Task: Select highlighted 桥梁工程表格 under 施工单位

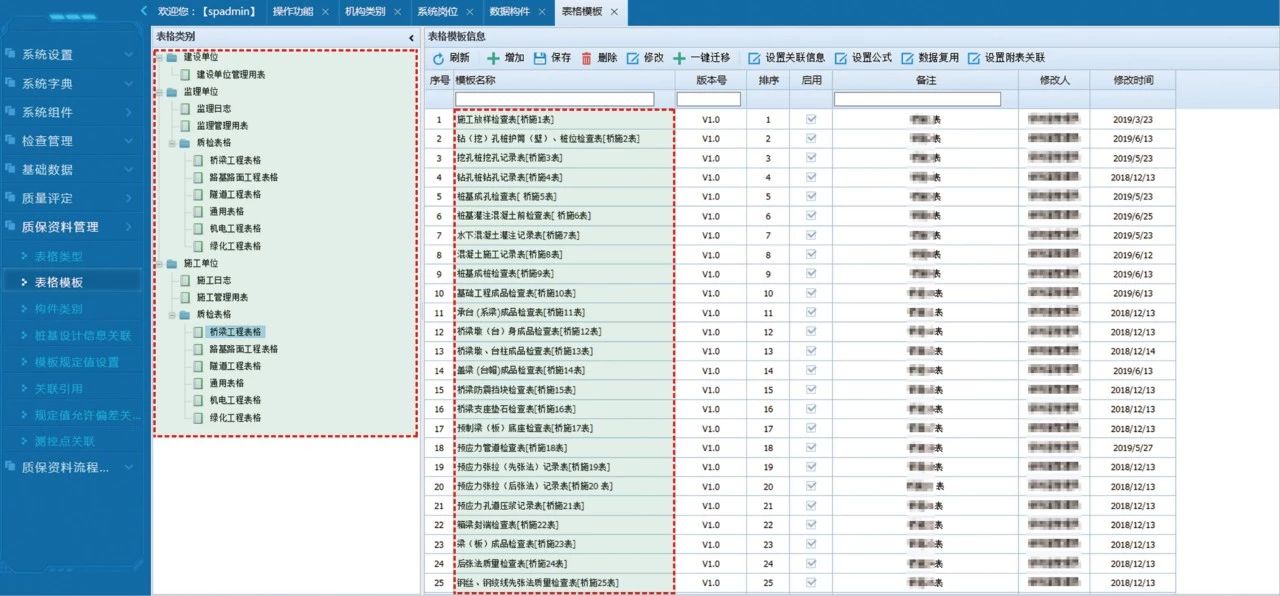Action: pyautogui.click(x=235, y=331)
